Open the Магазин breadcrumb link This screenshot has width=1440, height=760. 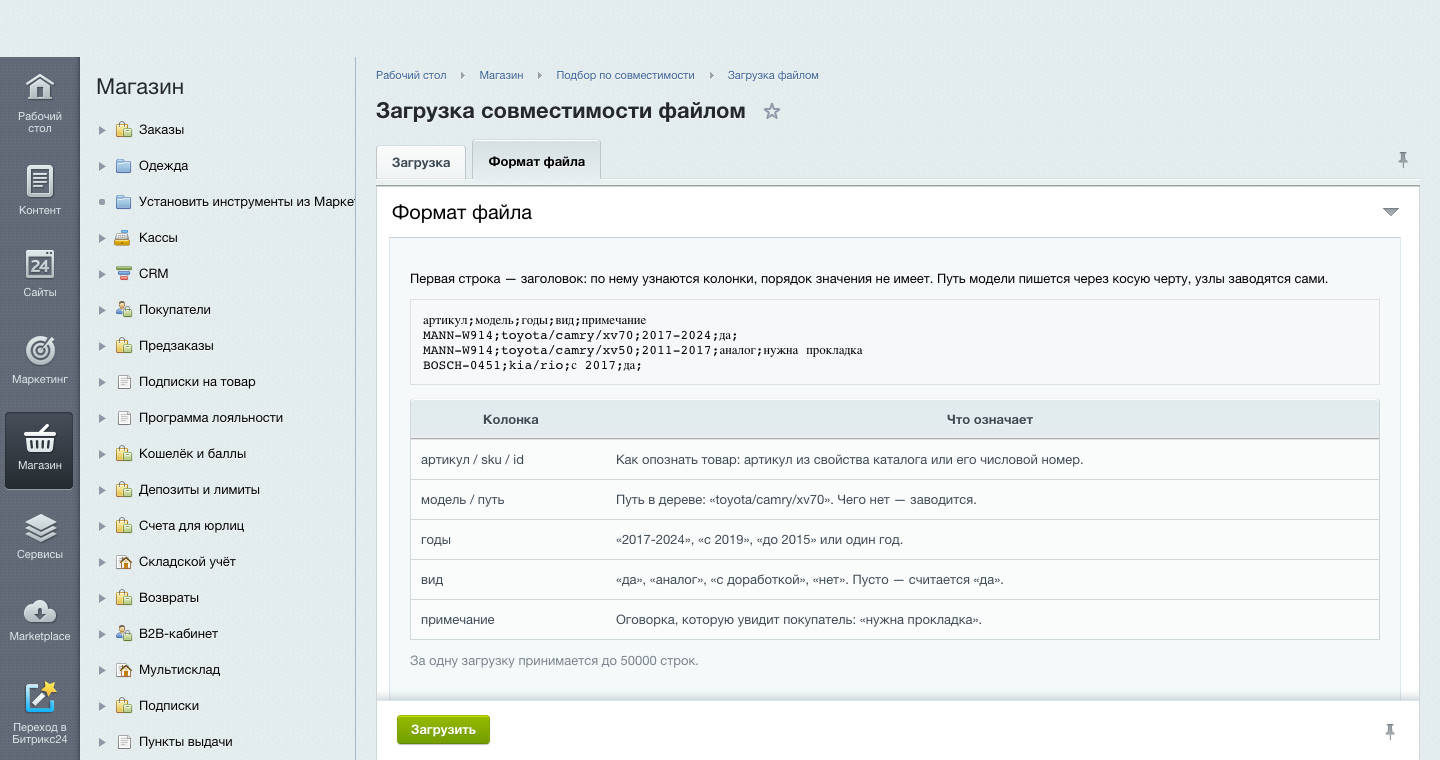(x=501, y=75)
